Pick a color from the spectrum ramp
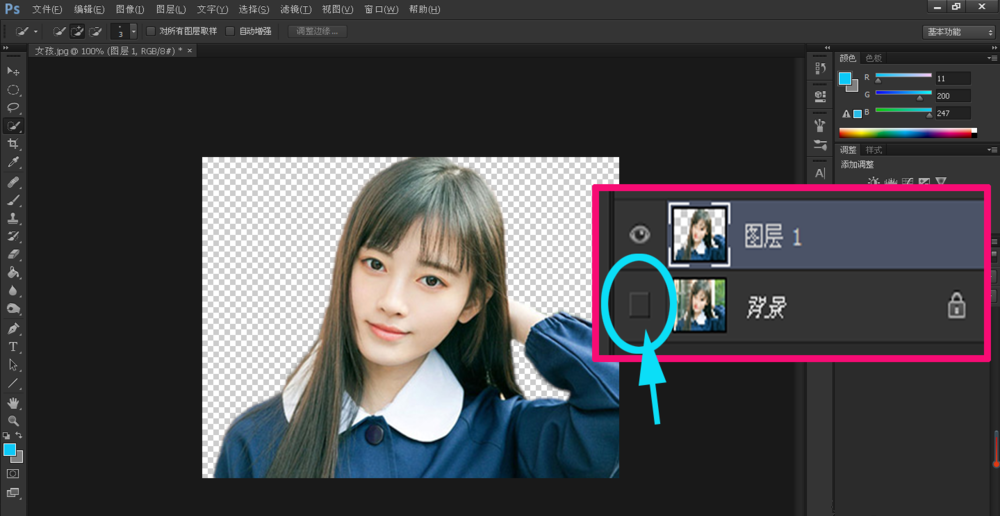Image resolution: width=1000 pixels, height=516 pixels. point(908,133)
